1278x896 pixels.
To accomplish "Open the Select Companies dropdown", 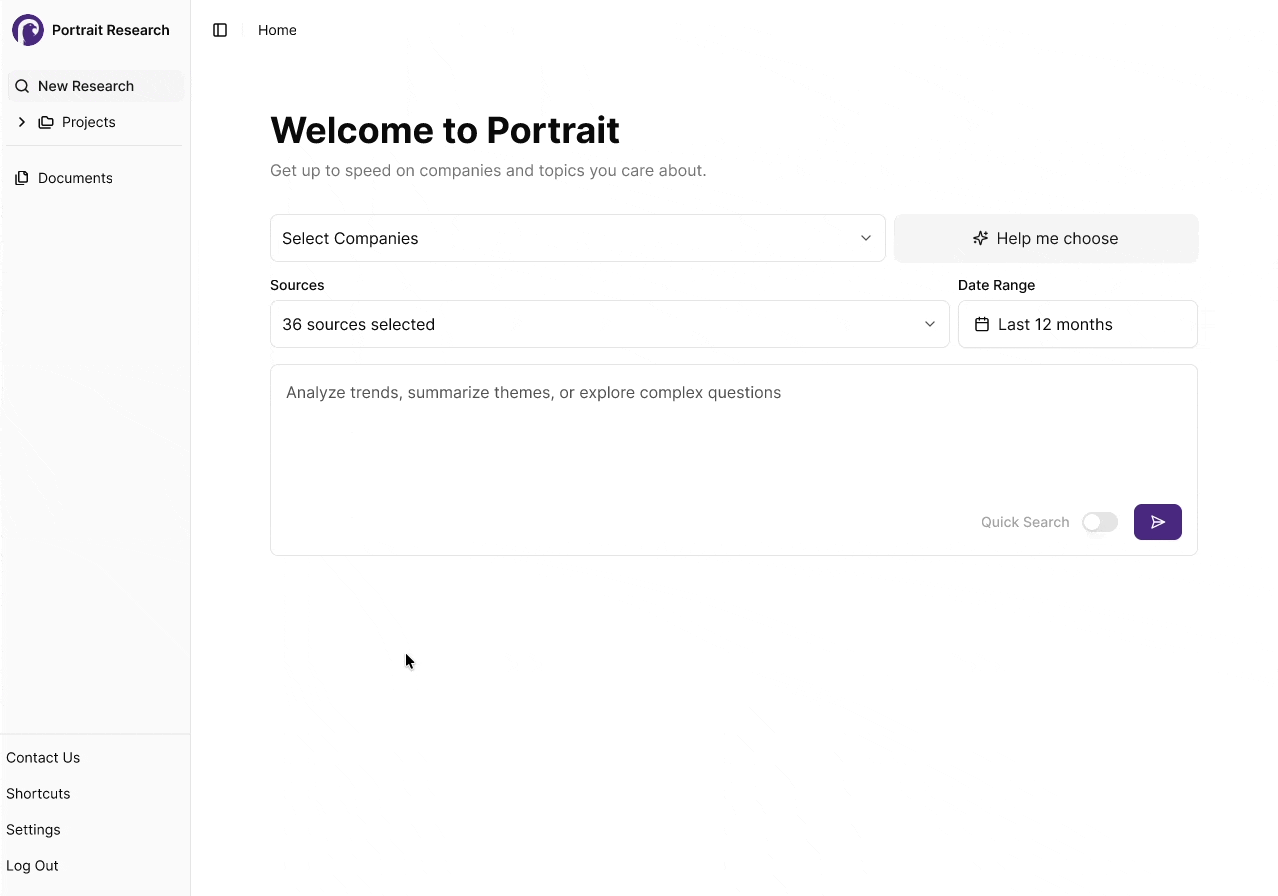I will (x=578, y=238).
